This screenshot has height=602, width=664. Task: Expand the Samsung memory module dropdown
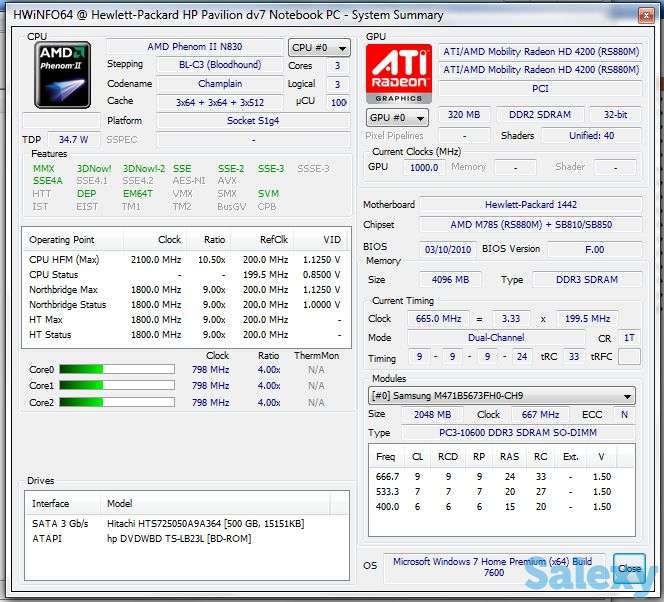pyautogui.click(x=502, y=396)
